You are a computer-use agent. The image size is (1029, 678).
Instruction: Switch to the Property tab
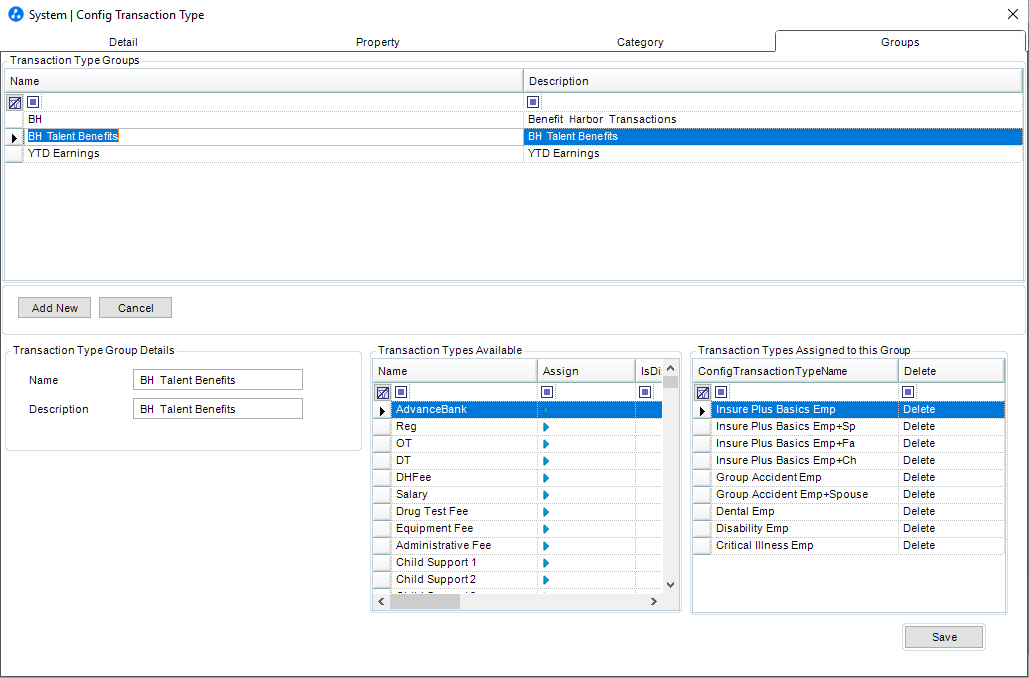click(x=377, y=42)
